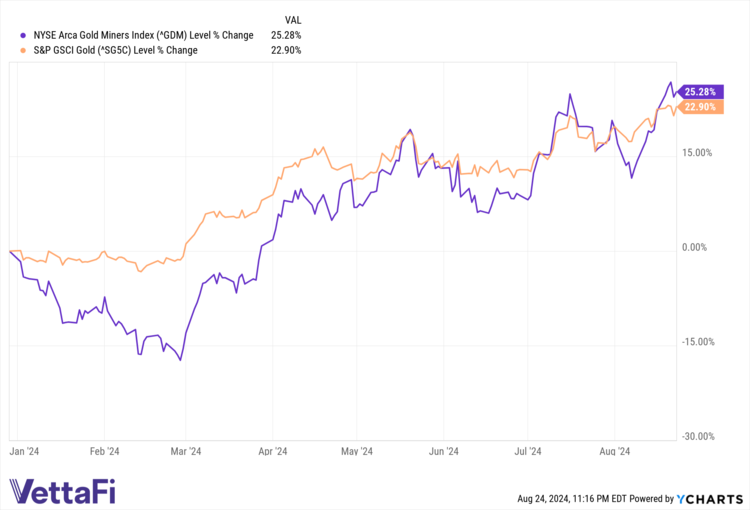Click the 0.00% y-axis label
The image size is (750, 510).
[699, 248]
